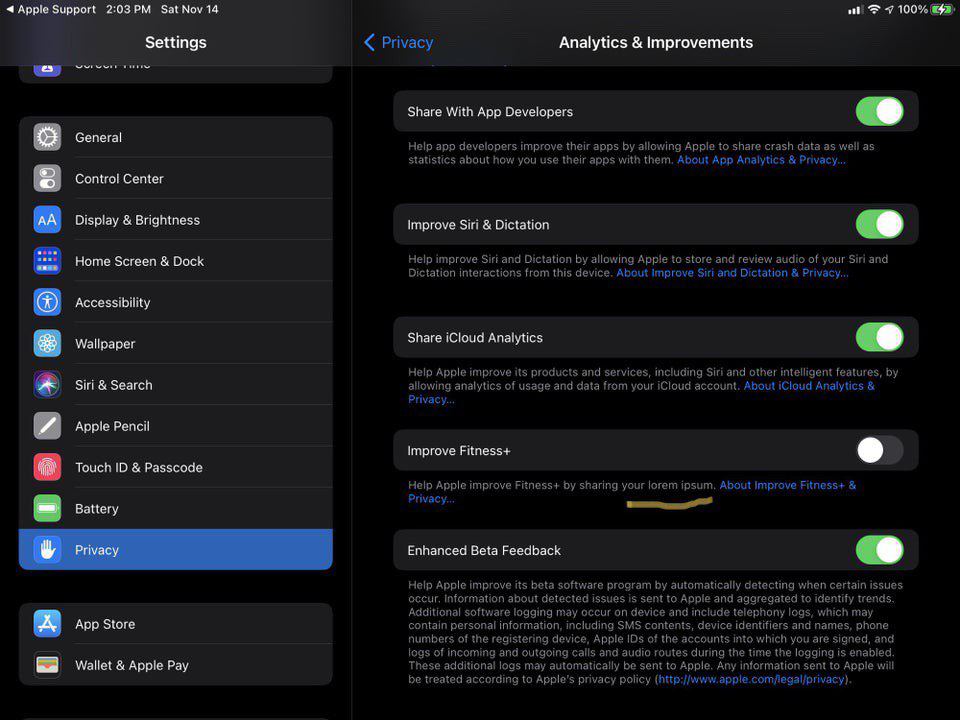Tap the Apple Pencil icon

click(x=47, y=426)
